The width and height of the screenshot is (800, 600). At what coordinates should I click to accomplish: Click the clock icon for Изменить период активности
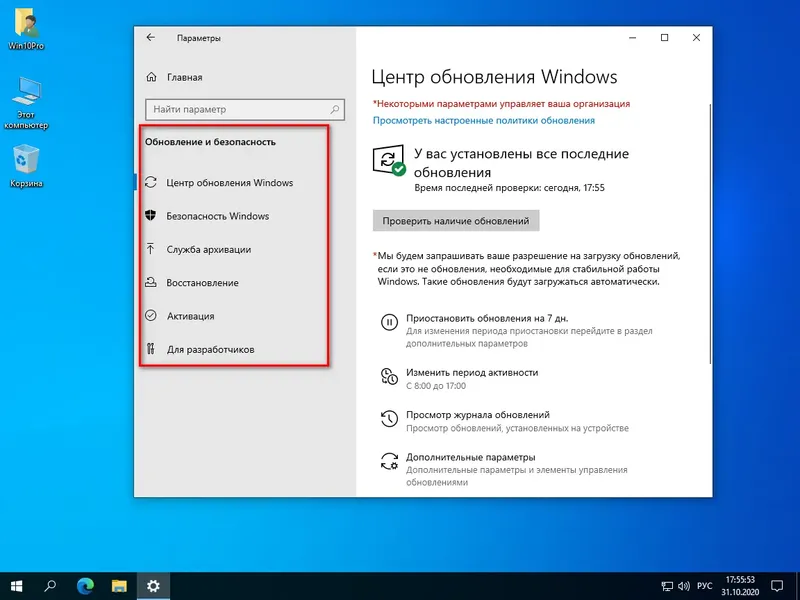(385, 377)
